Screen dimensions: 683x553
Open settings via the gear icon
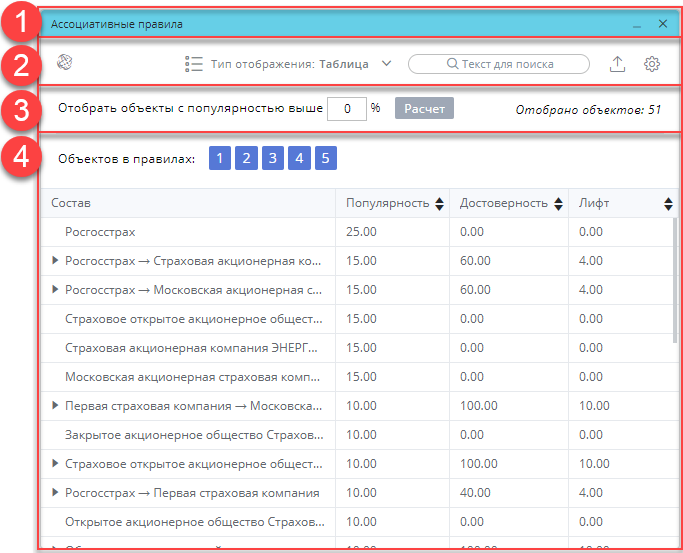pos(652,64)
